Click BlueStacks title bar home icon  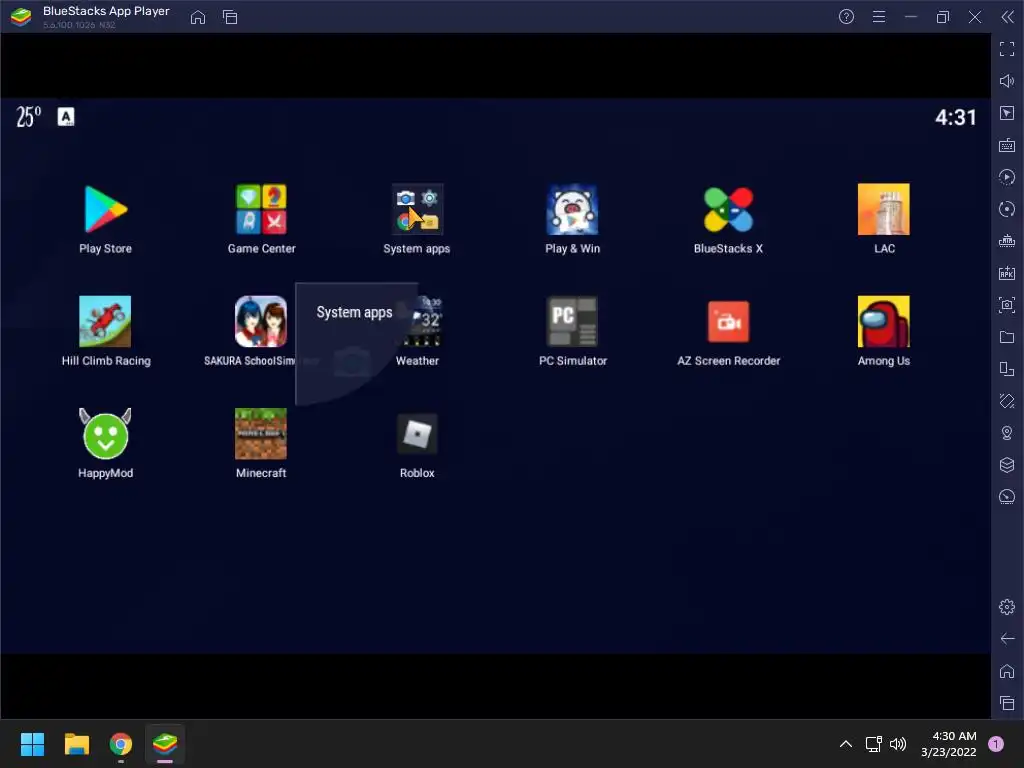click(198, 17)
